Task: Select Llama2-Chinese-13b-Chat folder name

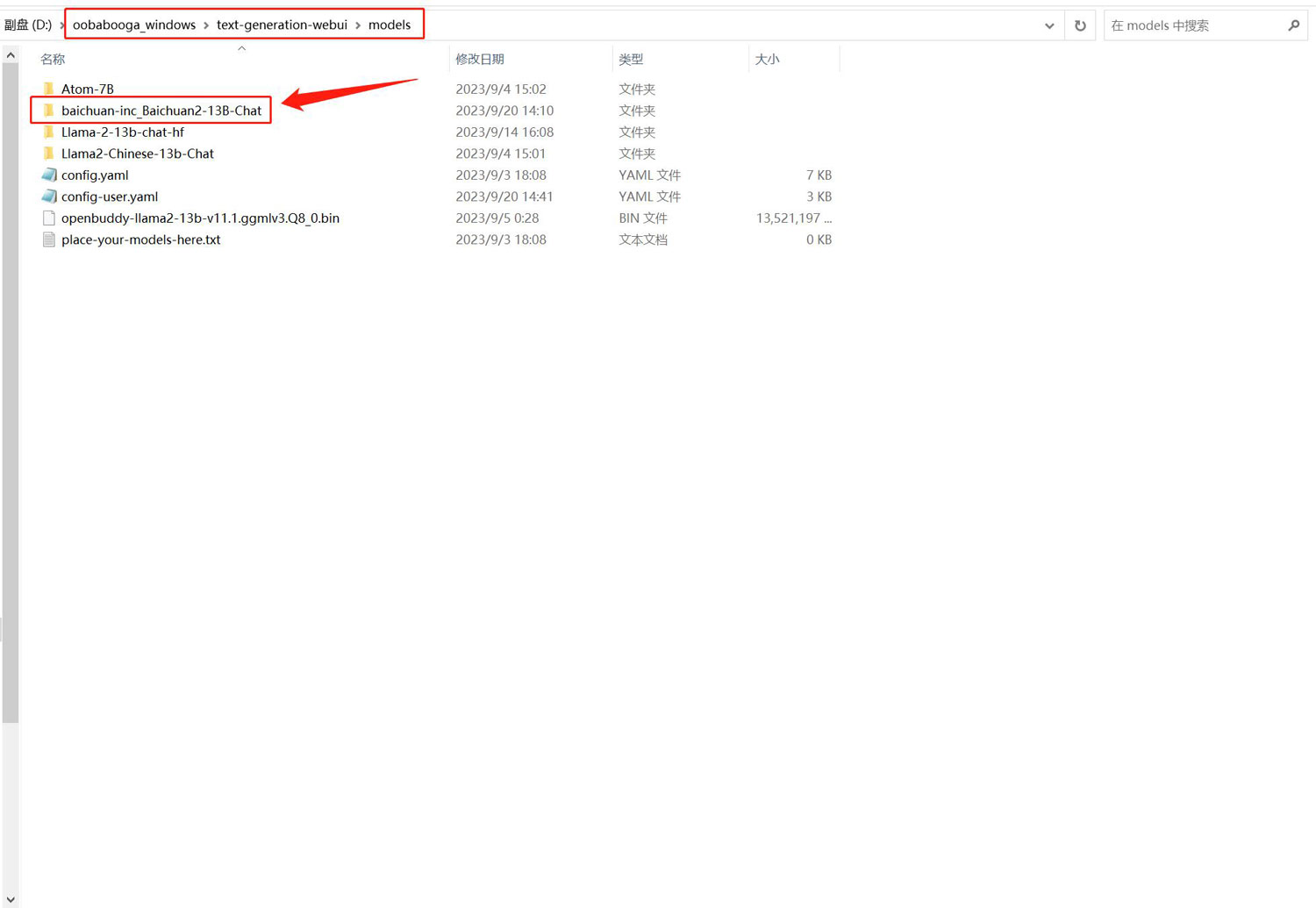Action: 138,154
